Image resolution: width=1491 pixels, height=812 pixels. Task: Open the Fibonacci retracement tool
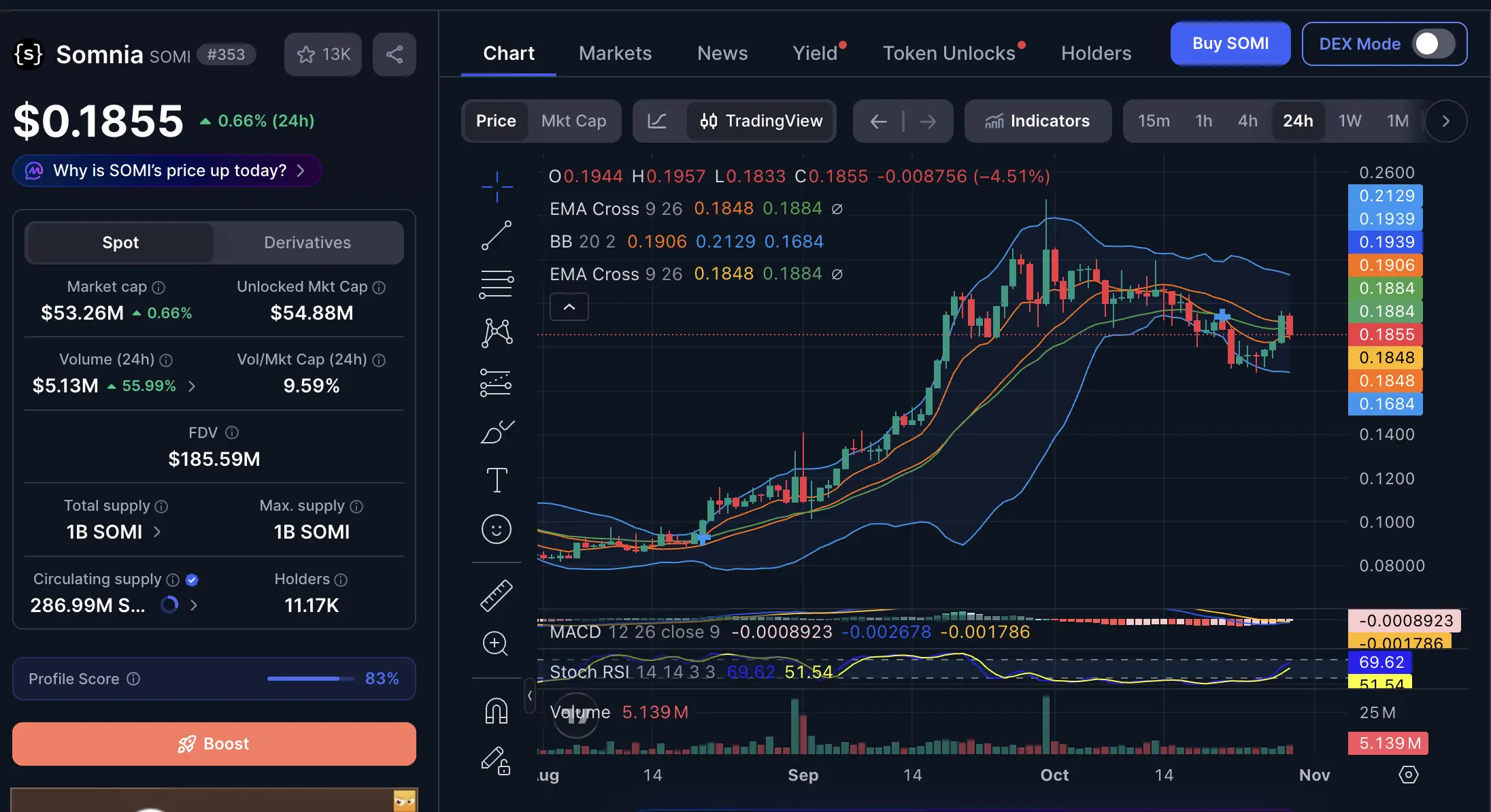(x=497, y=284)
